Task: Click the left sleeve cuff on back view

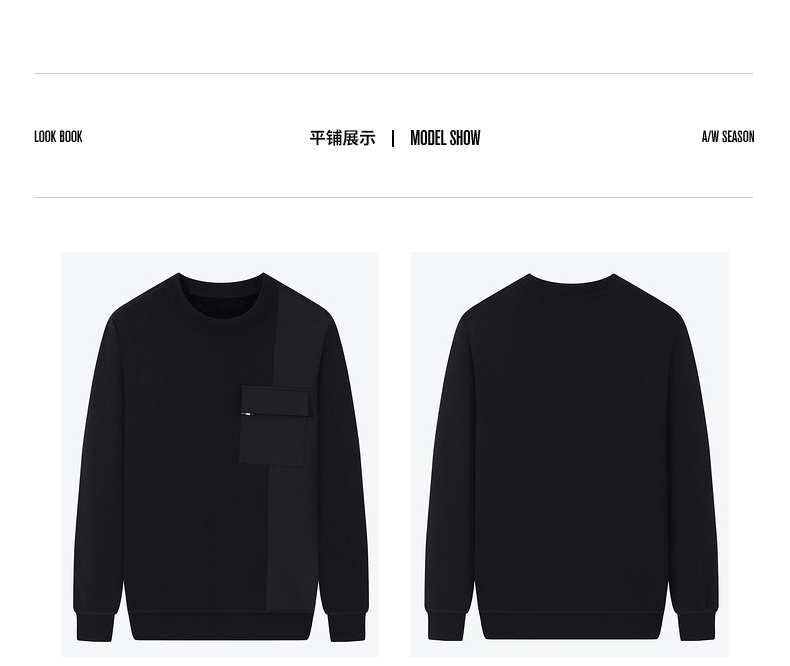Action: [x=446, y=626]
